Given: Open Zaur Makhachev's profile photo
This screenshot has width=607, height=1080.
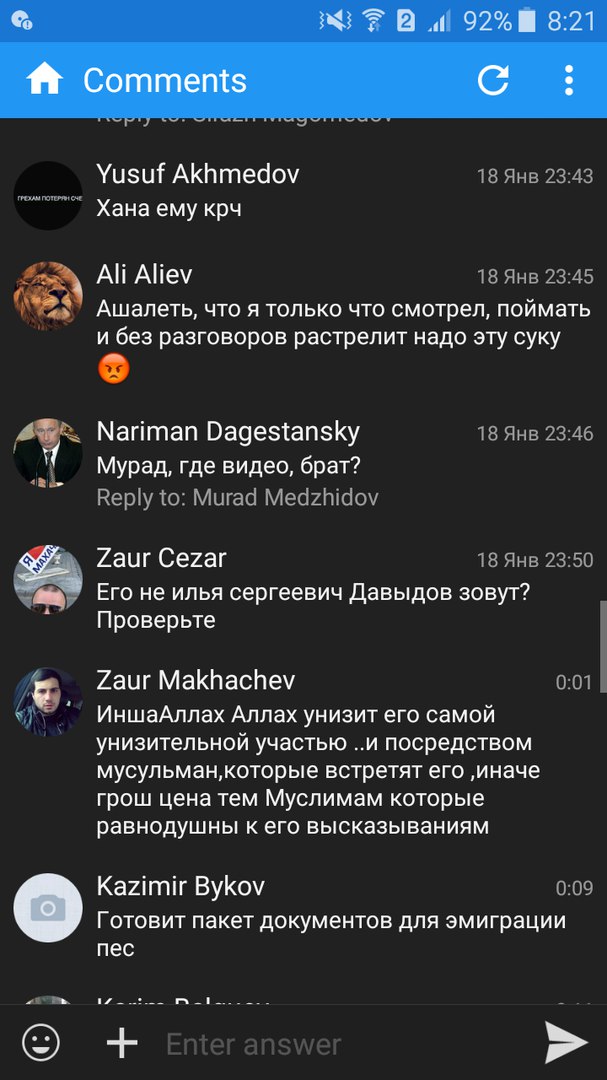Looking at the screenshot, I should point(48,702).
